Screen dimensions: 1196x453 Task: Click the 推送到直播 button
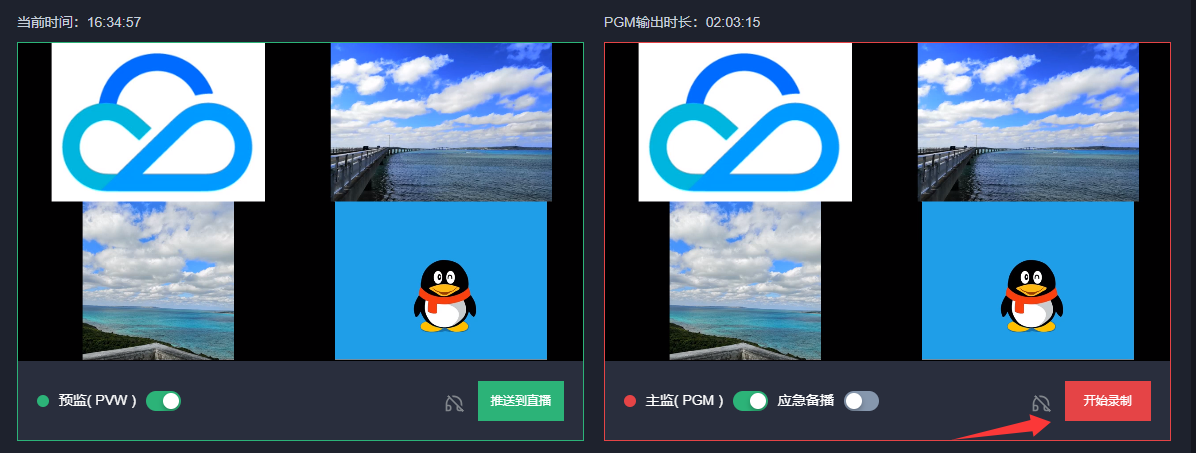click(x=521, y=401)
